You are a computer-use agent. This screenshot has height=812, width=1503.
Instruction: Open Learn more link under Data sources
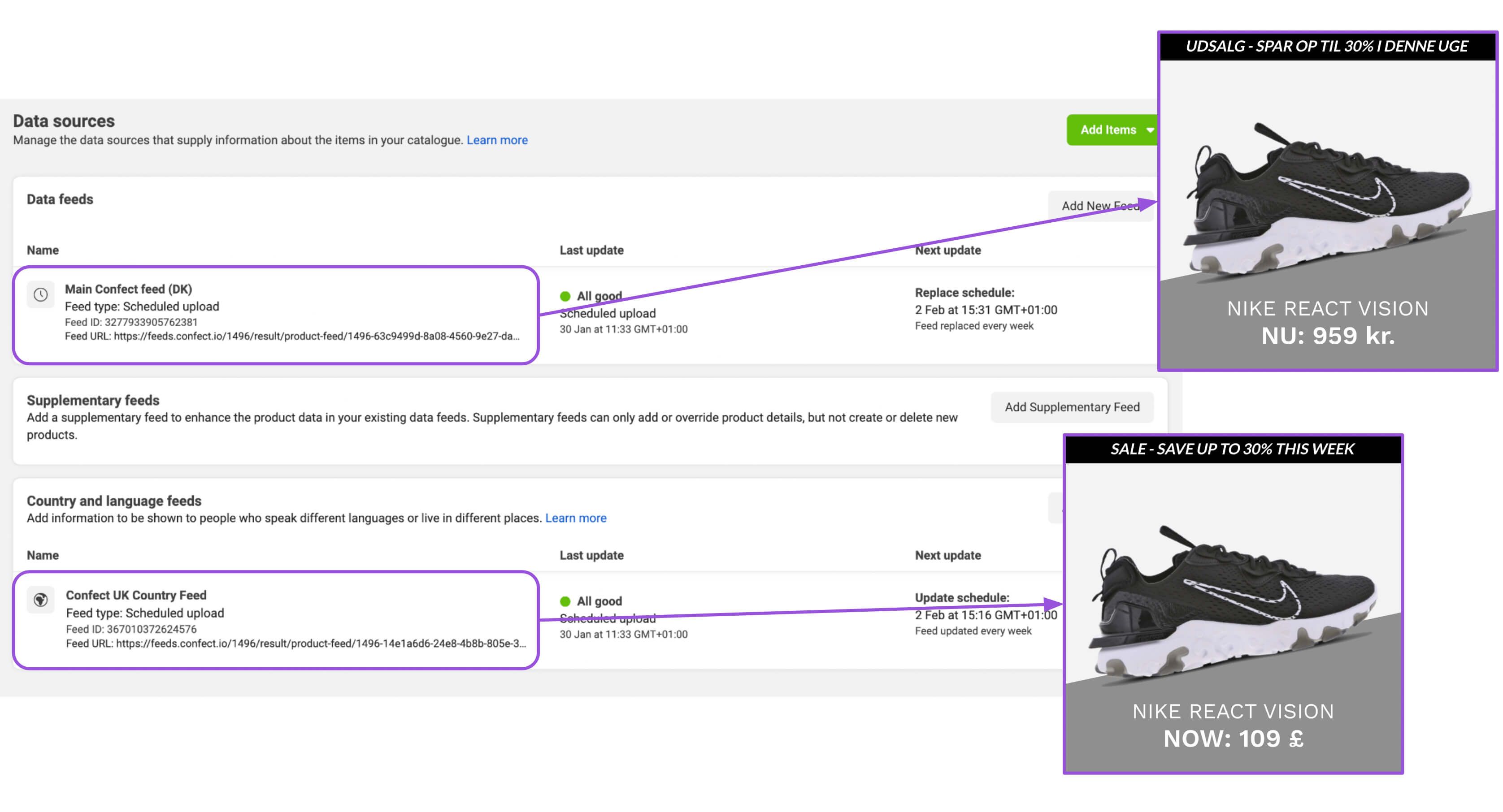click(497, 140)
